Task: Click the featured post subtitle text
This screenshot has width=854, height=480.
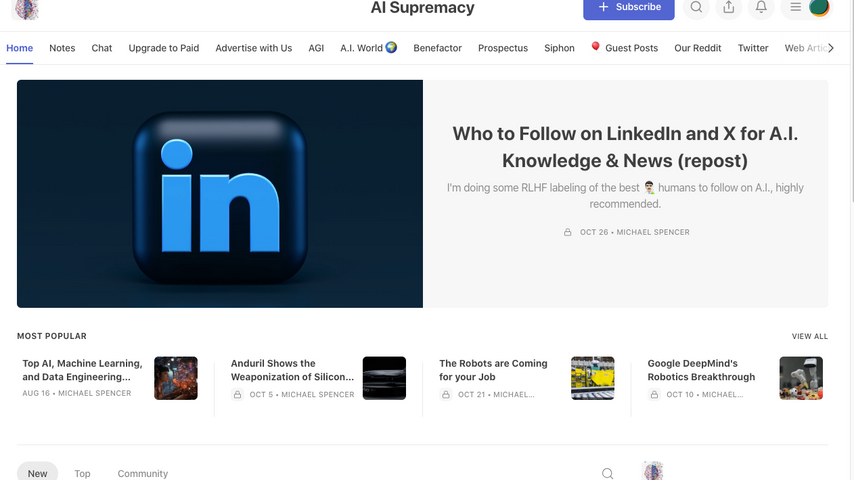Action: (625, 196)
